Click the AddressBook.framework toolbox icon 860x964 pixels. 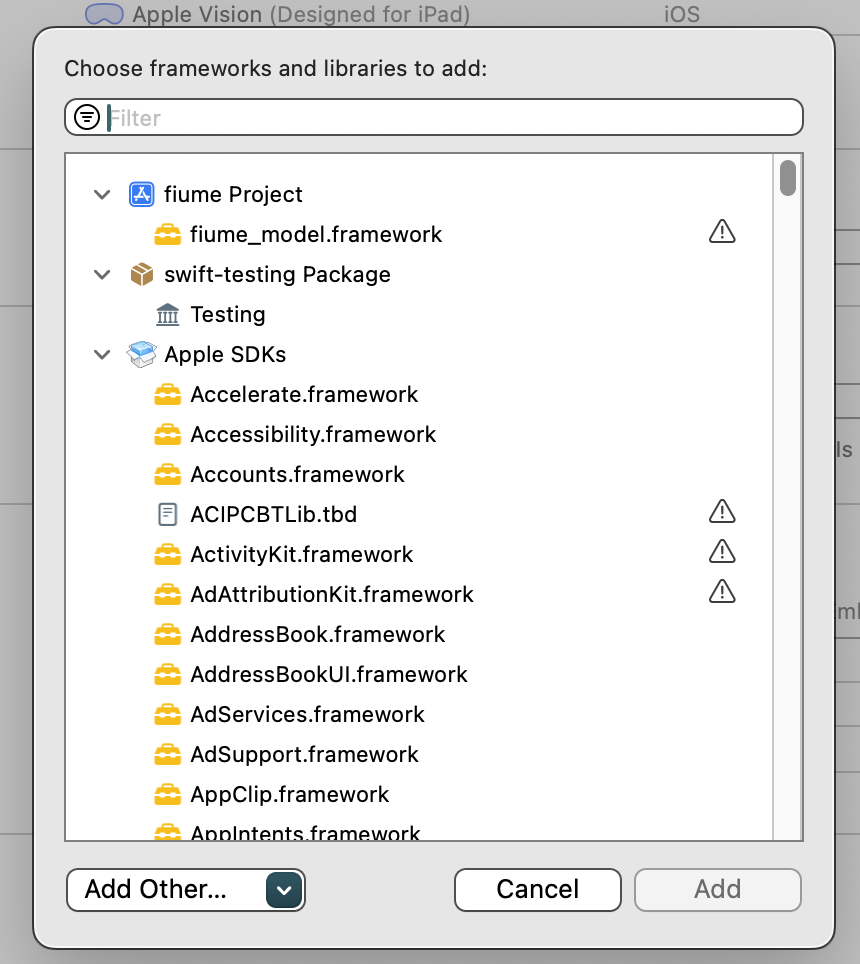168,634
